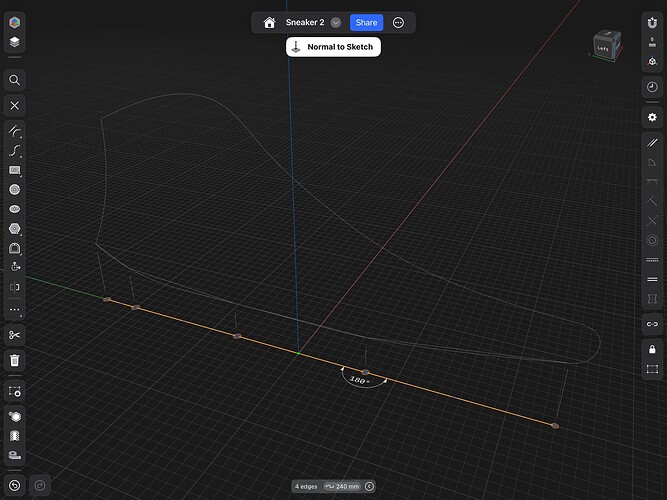Go to Home screen

pos(269,23)
